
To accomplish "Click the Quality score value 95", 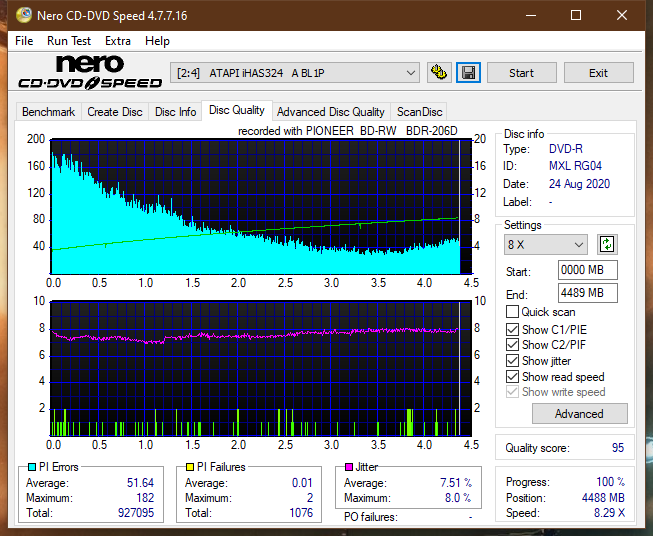I will pyautogui.click(x=618, y=448).
